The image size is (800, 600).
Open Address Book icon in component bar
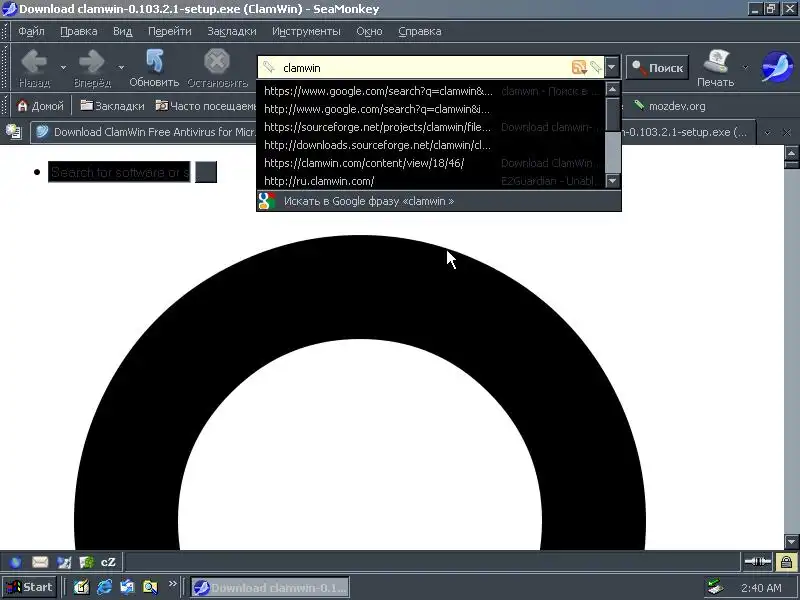pos(86,562)
